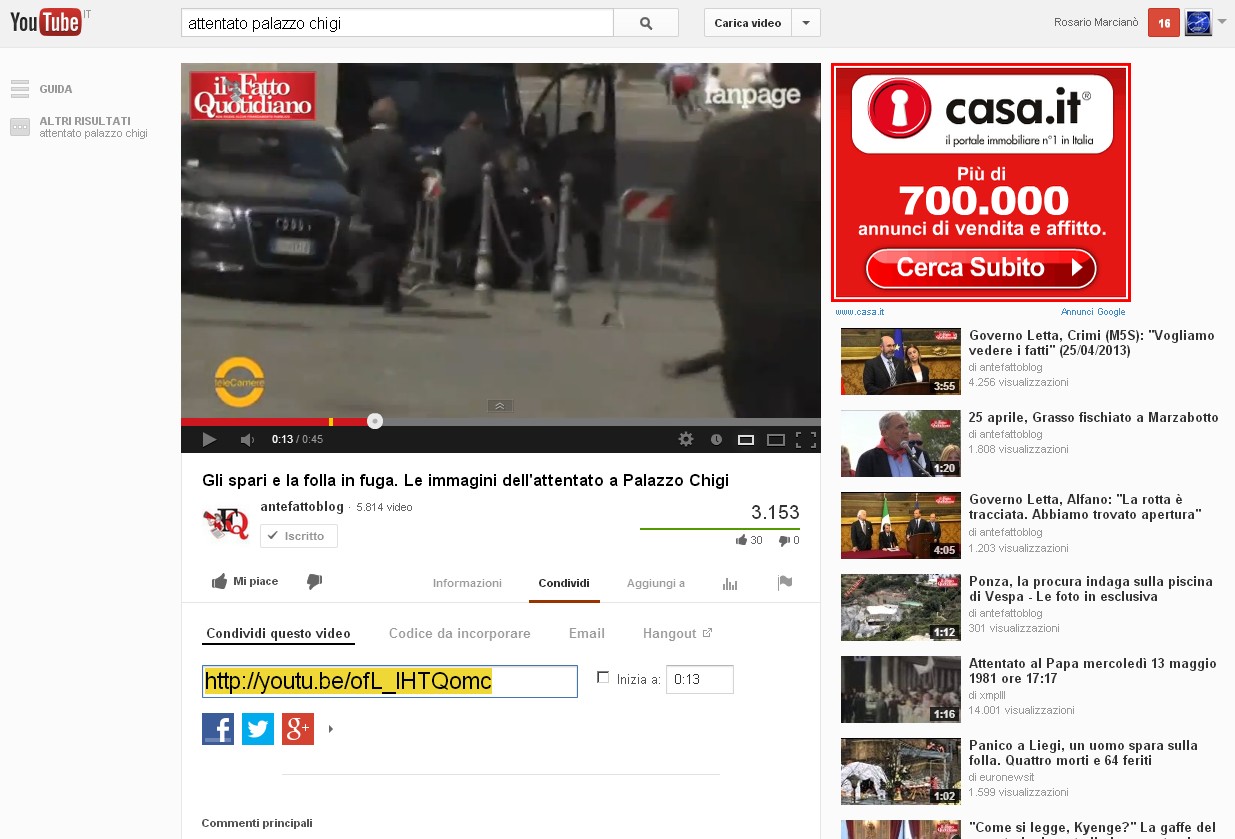Enable the 'Inizia a:' checkbox
This screenshot has height=839, width=1235.
(x=603, y=677)
